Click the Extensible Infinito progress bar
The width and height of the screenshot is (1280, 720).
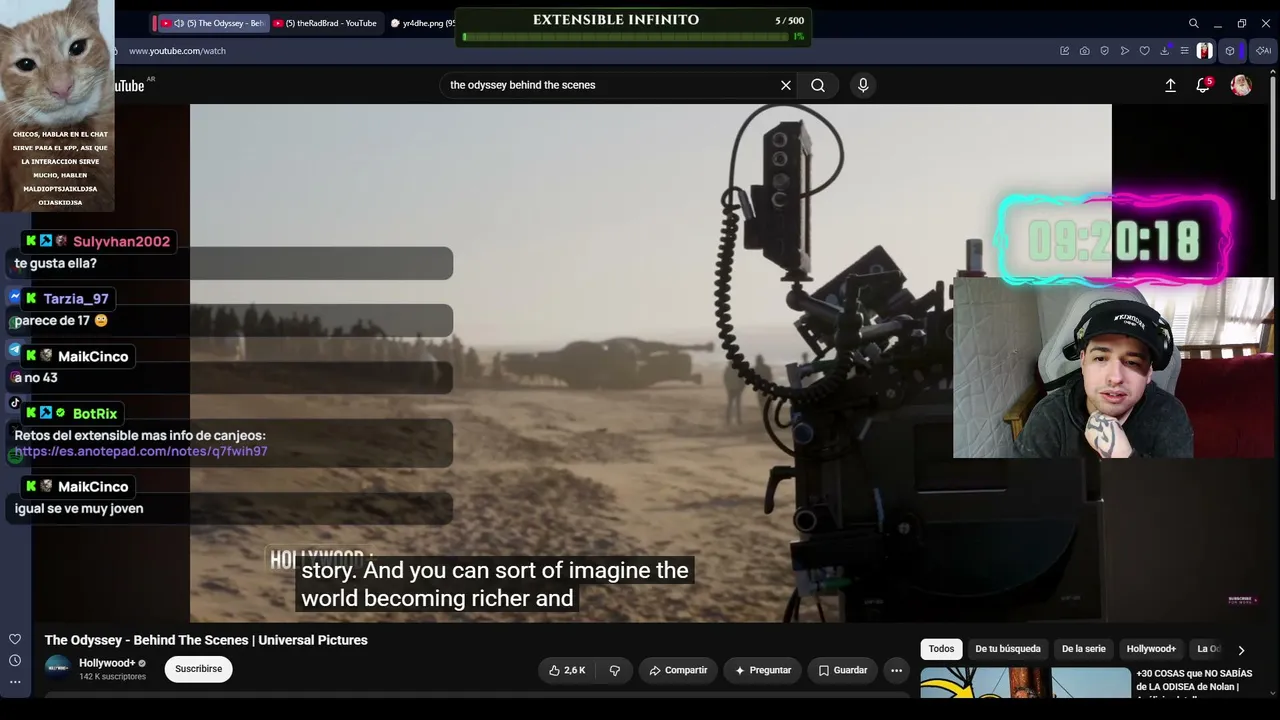coord(625,37)
